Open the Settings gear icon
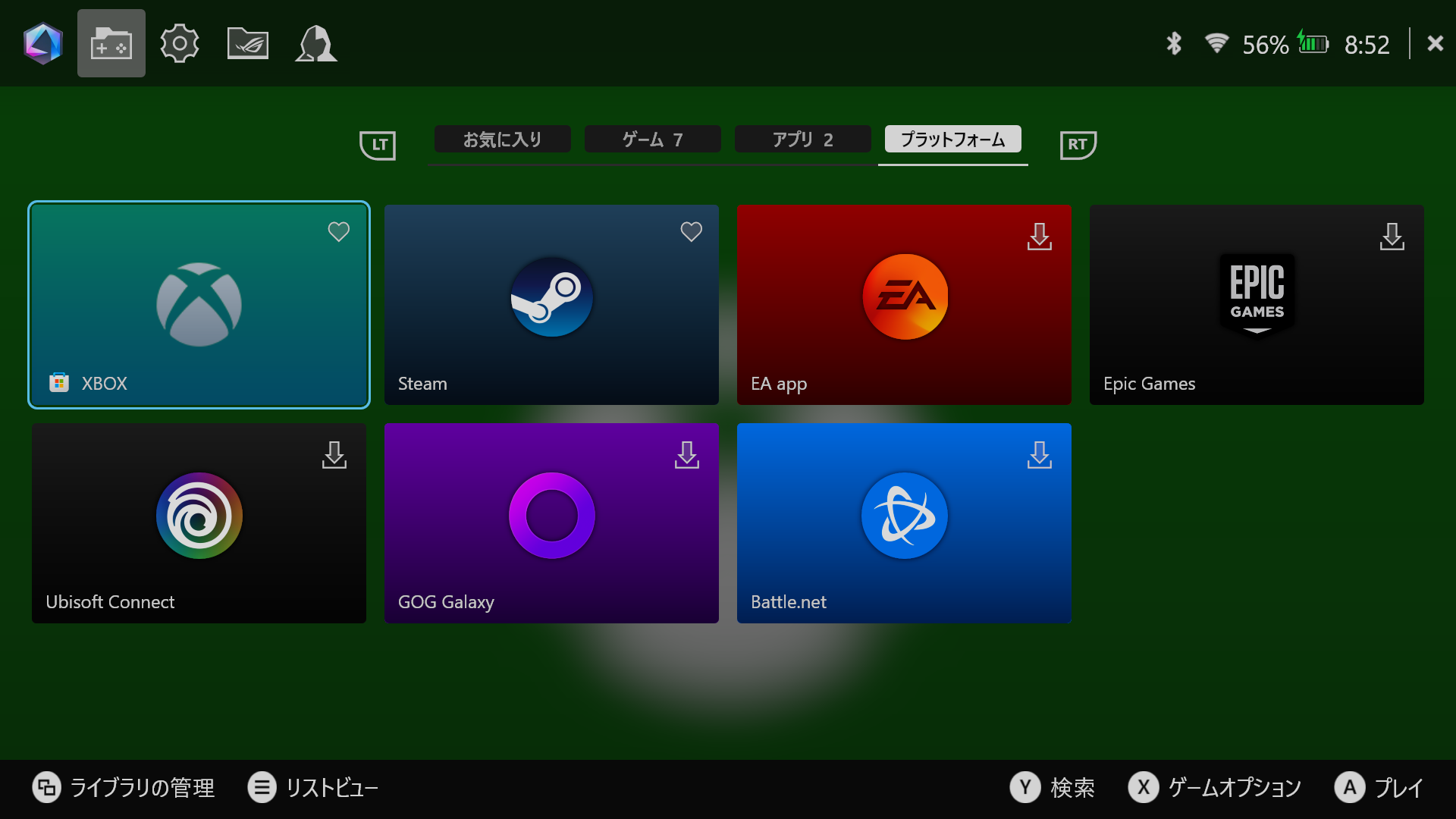 point(180,43)
